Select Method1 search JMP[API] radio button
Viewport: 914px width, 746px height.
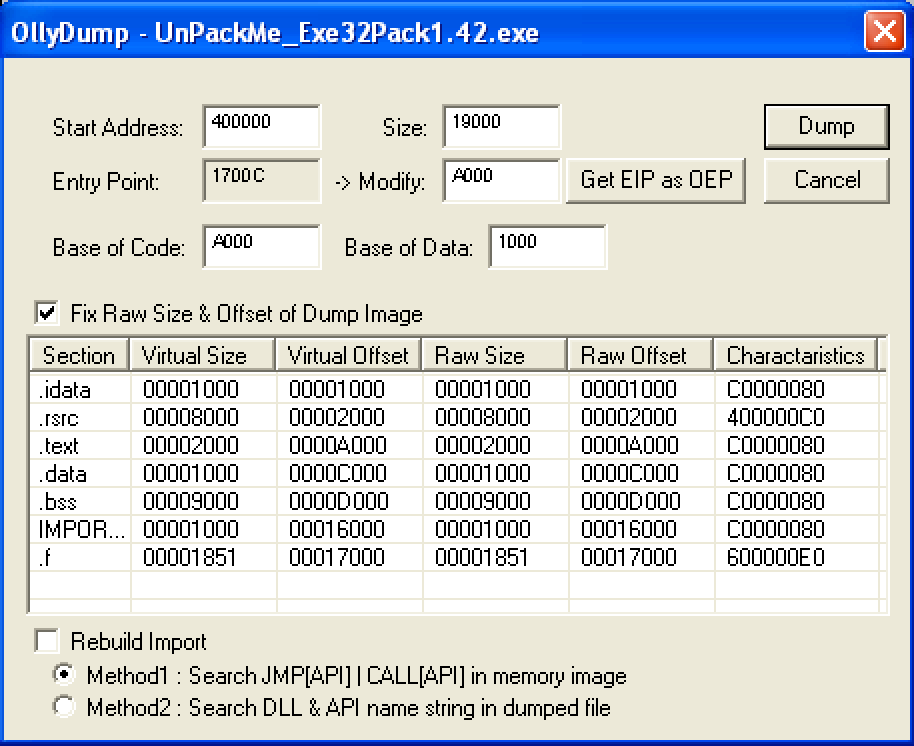64,675
